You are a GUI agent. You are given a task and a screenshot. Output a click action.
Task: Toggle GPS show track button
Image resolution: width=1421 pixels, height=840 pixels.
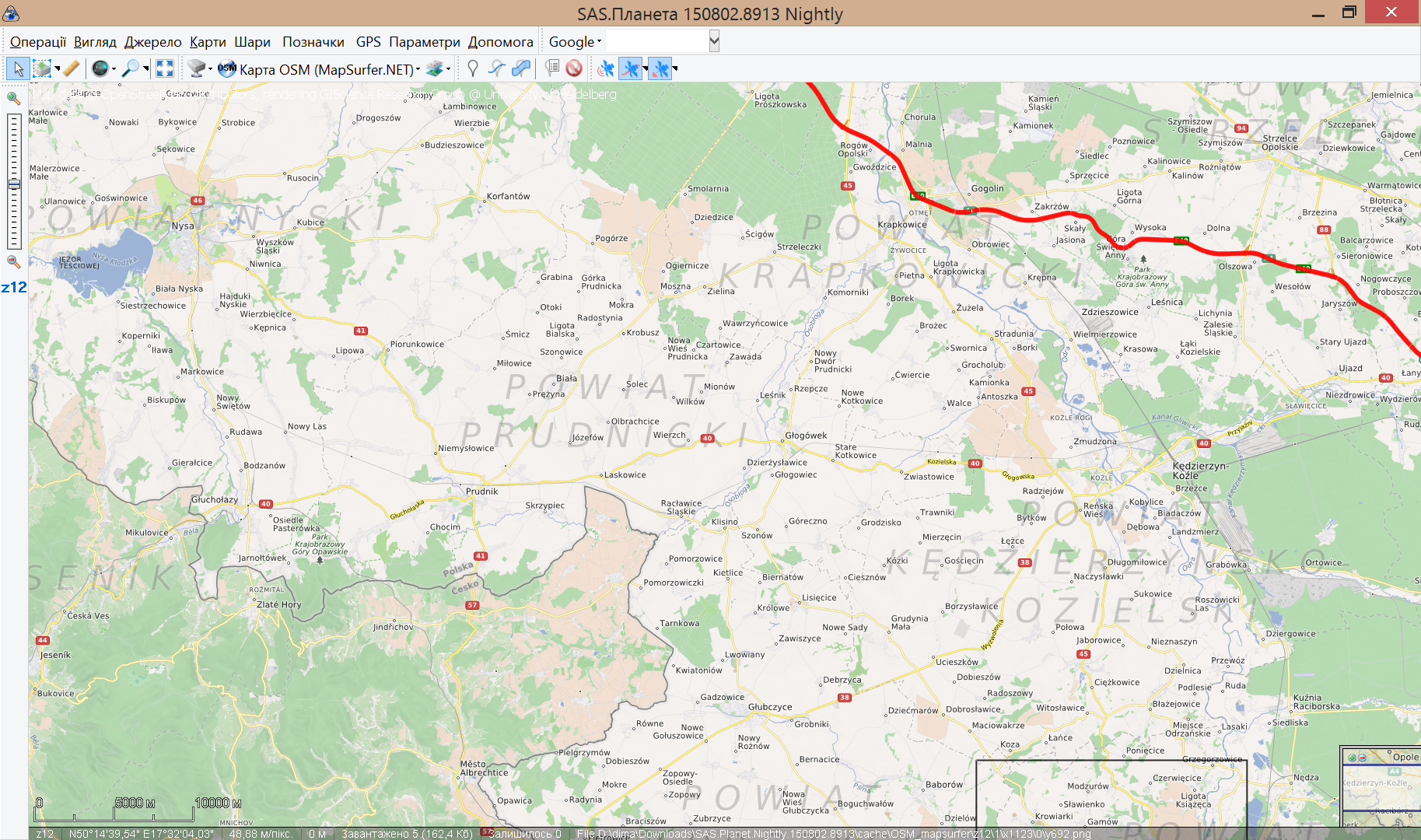630,69
